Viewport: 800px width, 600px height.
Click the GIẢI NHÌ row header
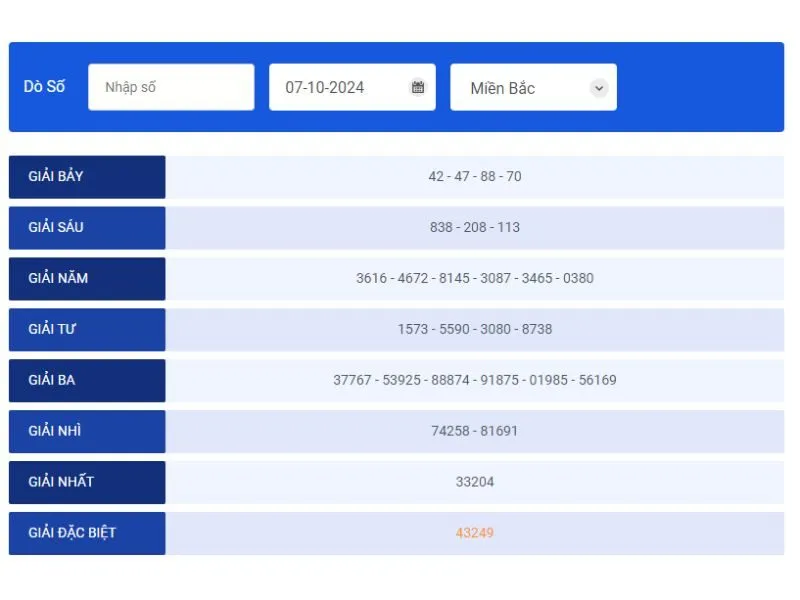(87, 432)
